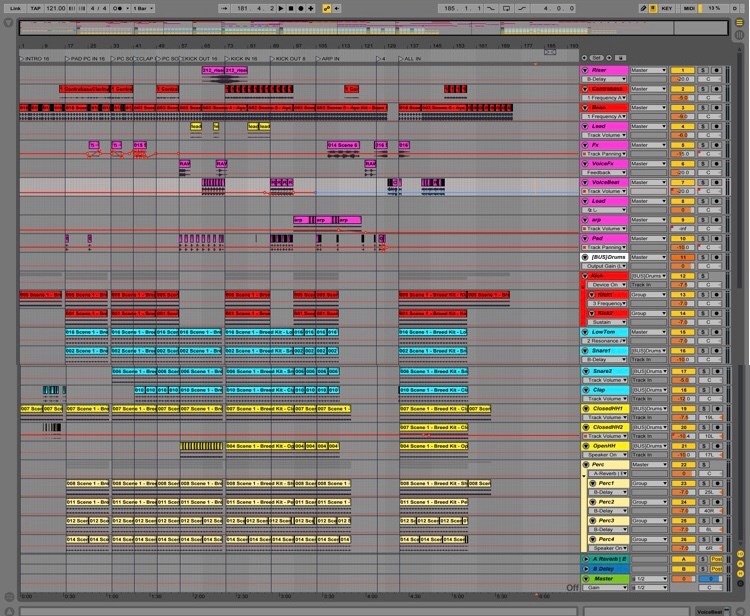The height and width of the screenshot is (616, 750).
Task: Click the KEY map mode button
Action: pos(667,8)
